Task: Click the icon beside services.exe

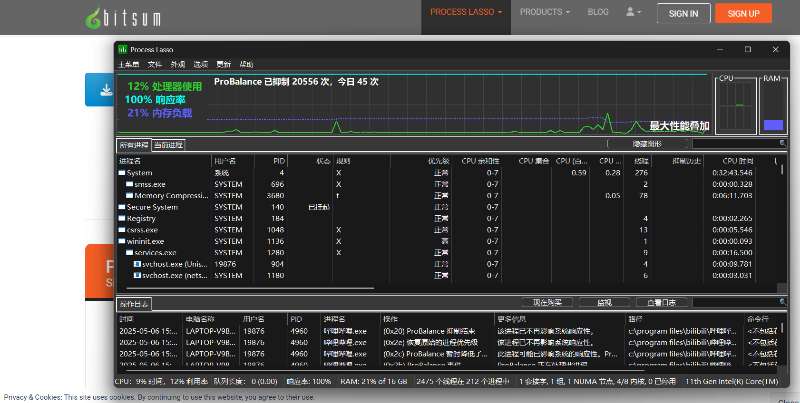Action: click(x=130, y=253)
